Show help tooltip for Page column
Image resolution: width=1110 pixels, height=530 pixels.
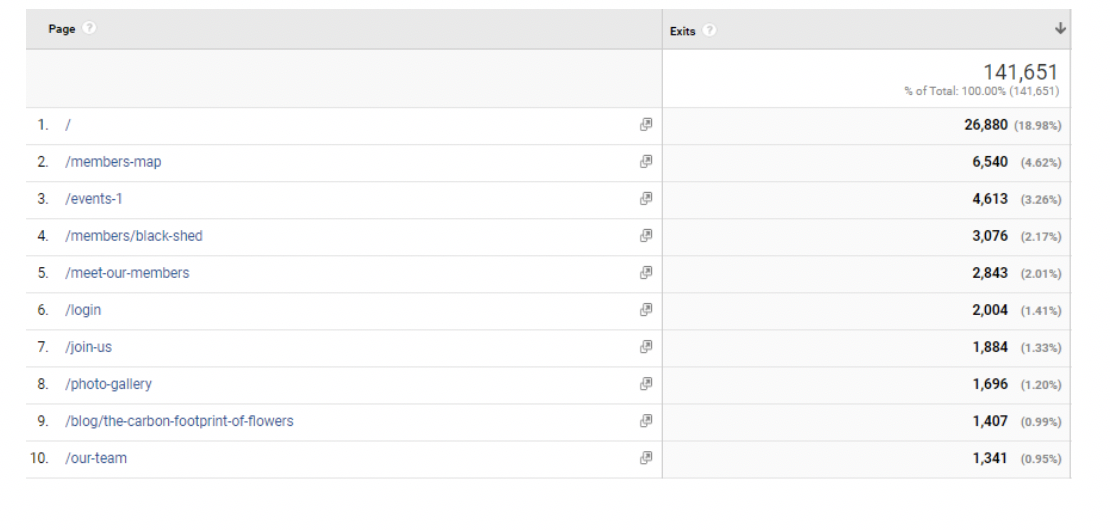pos(89,29)
